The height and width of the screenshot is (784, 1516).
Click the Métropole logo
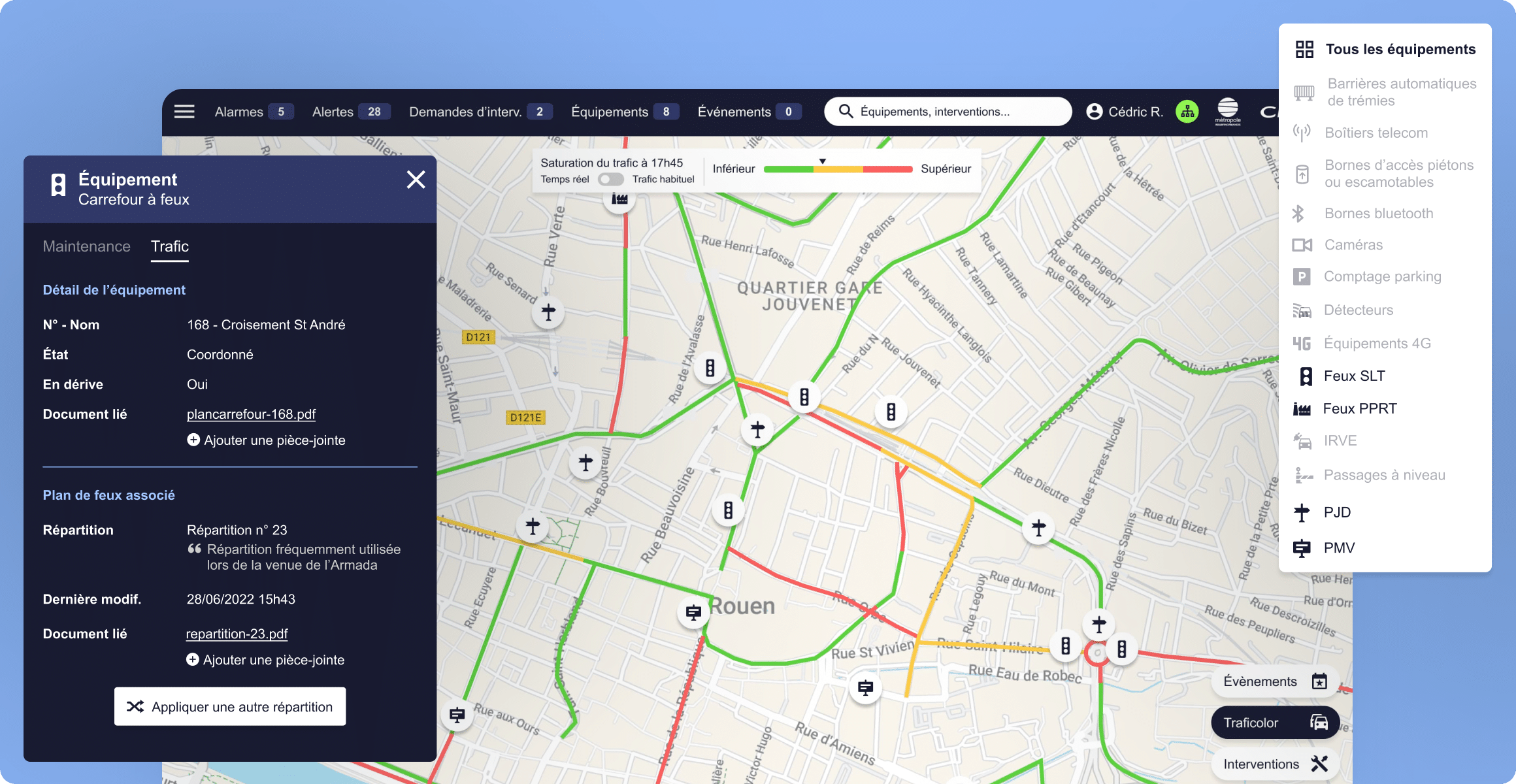(x=1228, y=111)
